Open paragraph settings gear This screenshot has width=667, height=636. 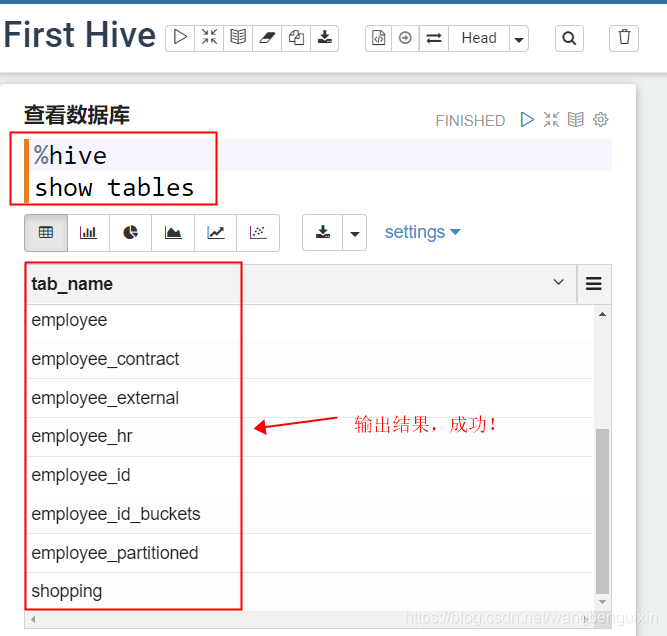tap(601, 120)
